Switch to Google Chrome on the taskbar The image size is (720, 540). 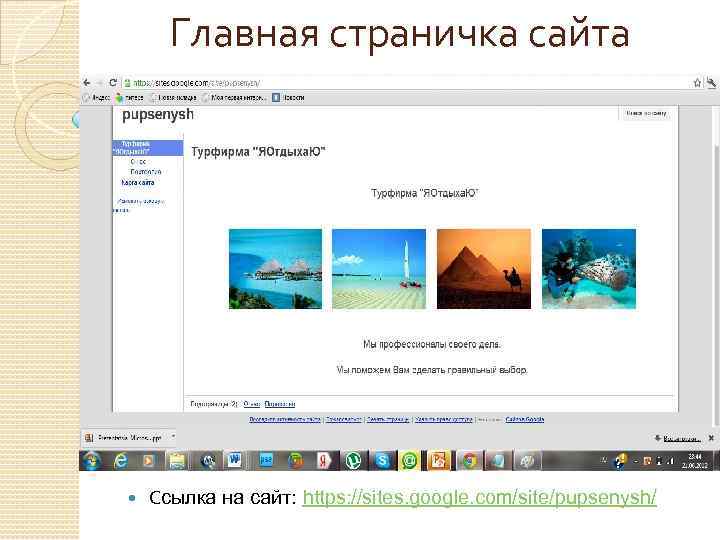[469, 461]
